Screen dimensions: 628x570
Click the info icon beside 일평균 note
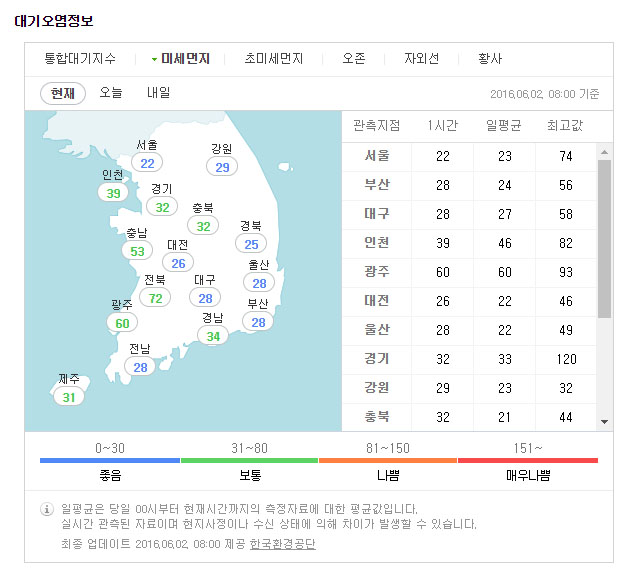click(x=47, y=510)
